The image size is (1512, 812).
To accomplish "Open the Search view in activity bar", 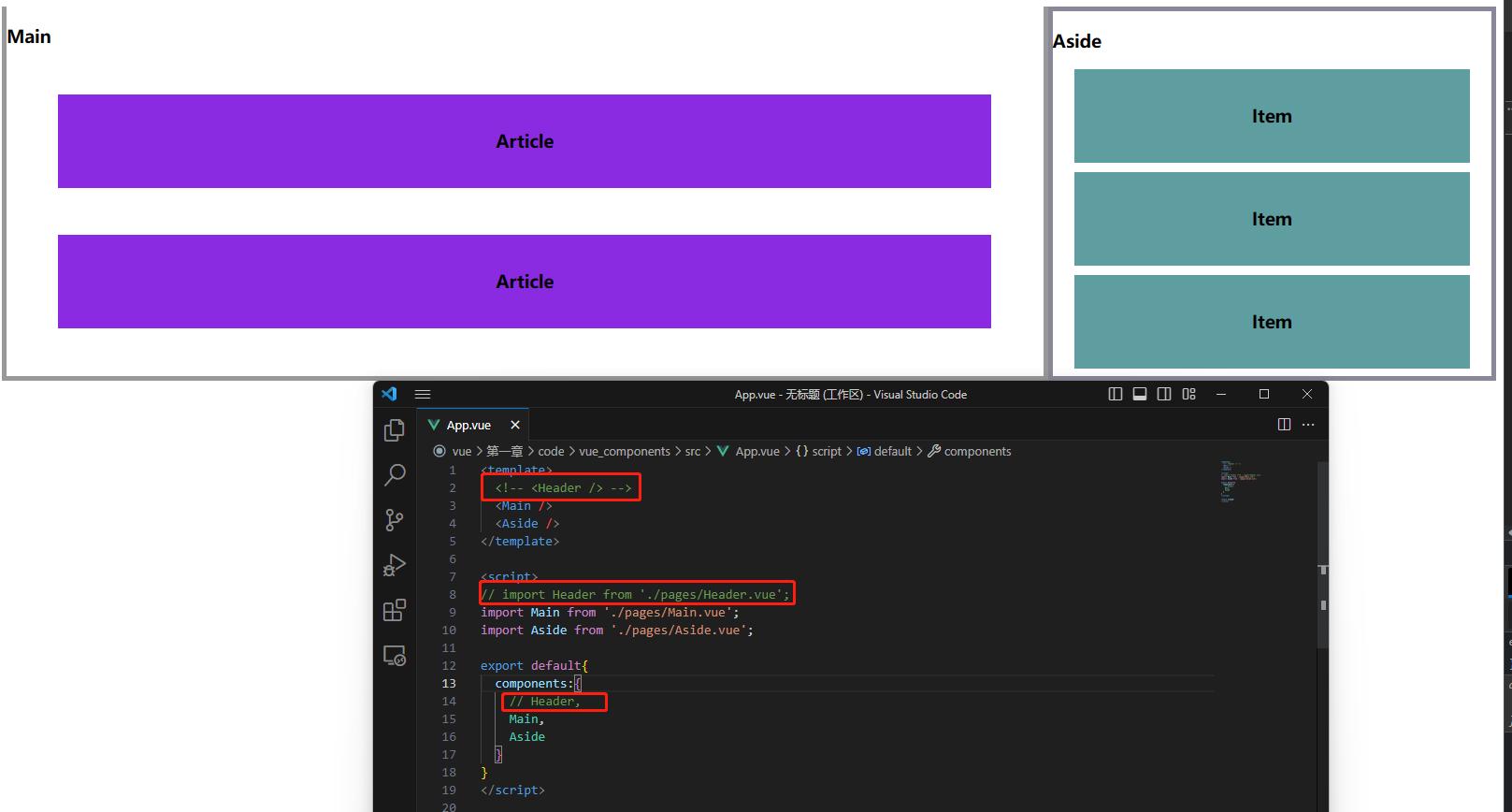I will click(395, 475).
